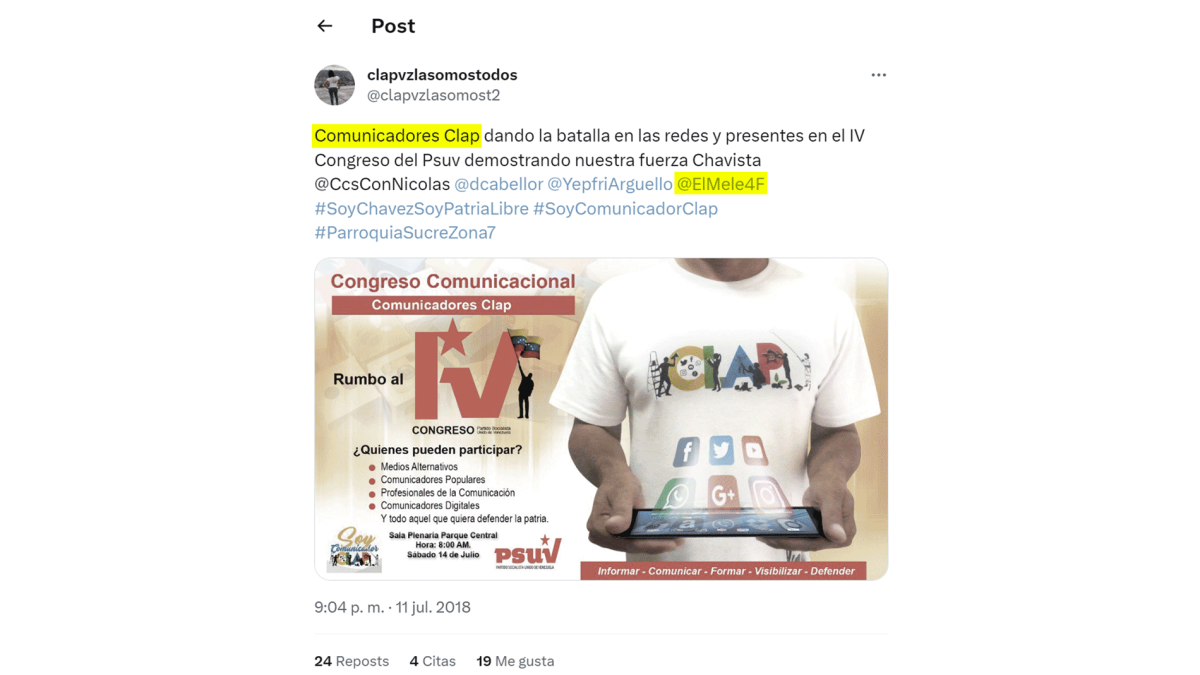This screenshot has width=1200, height=675.
Task: Open the @dcabellor mention
Action: click(499, 184)
